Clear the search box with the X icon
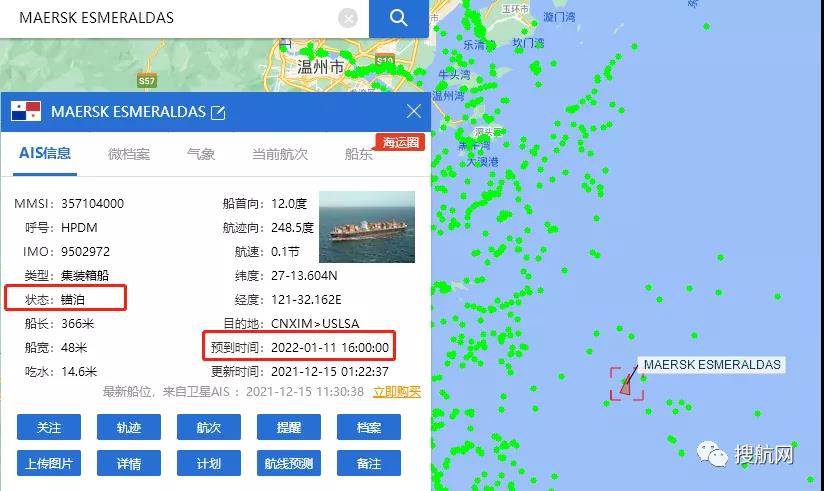The width and height of the screenshot is (824, 491). point(348,19)
